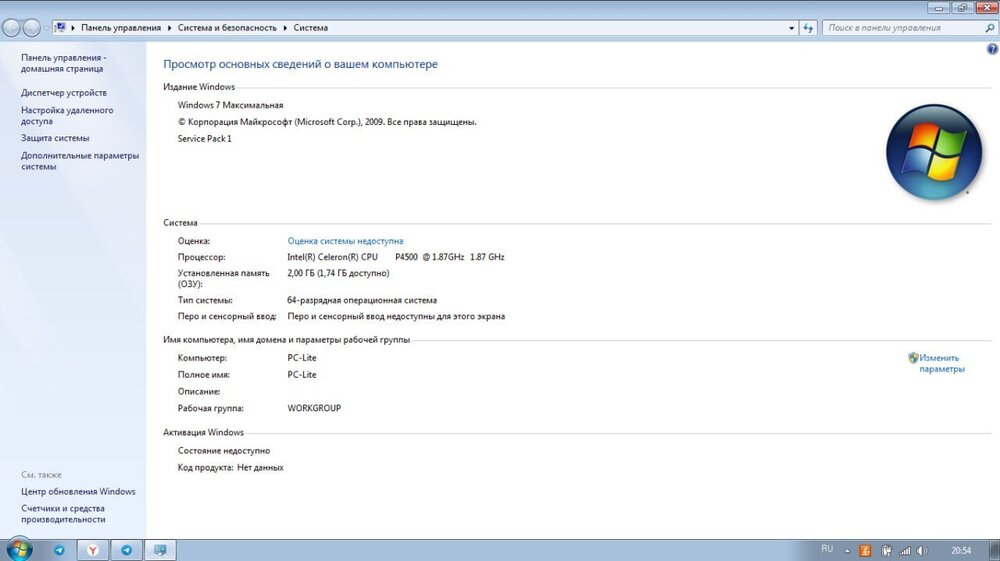Open the power tray icon

coord(886,551)
